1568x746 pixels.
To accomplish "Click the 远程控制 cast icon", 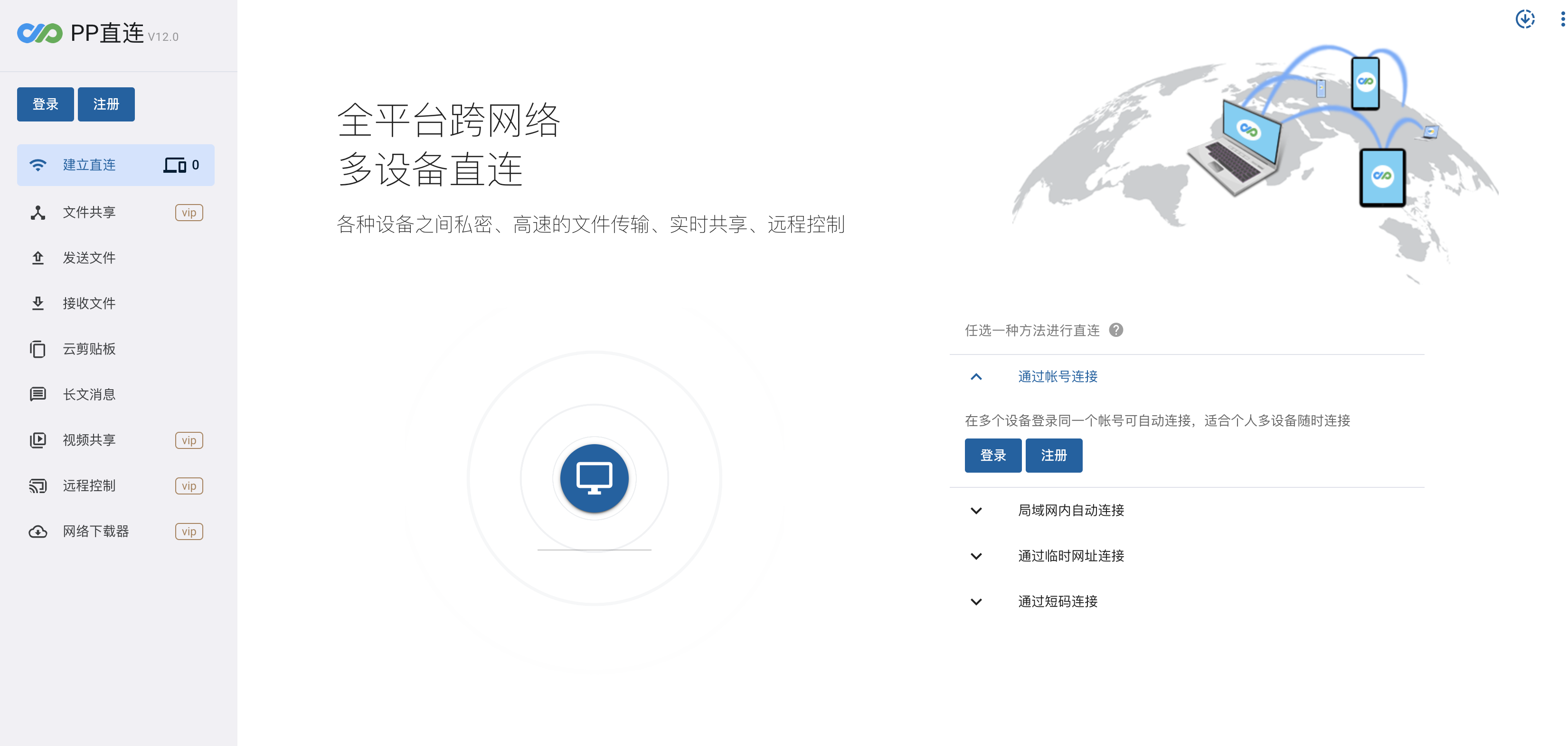I will (x=38, y=485).
